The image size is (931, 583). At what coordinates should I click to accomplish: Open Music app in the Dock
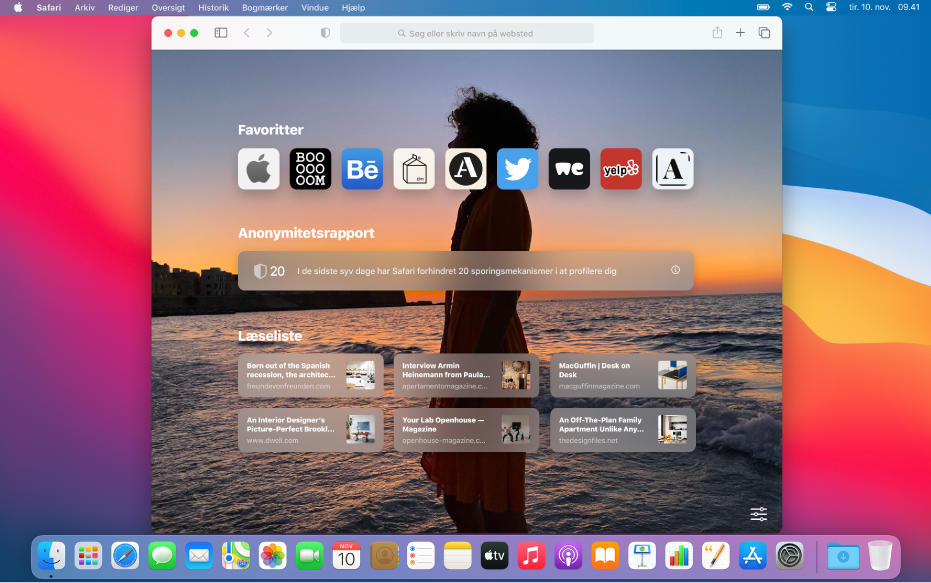click(x=532, y=555)
